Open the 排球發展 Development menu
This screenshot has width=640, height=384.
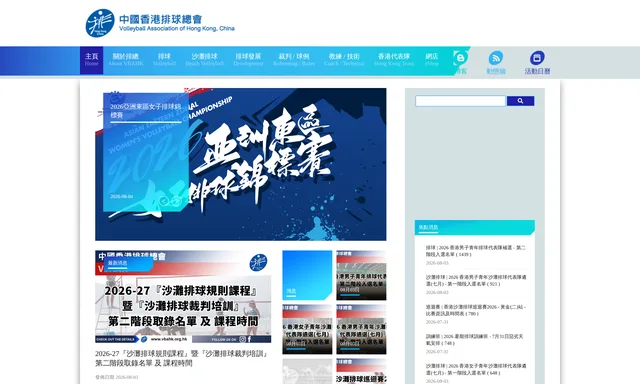[x=248, y=60]
